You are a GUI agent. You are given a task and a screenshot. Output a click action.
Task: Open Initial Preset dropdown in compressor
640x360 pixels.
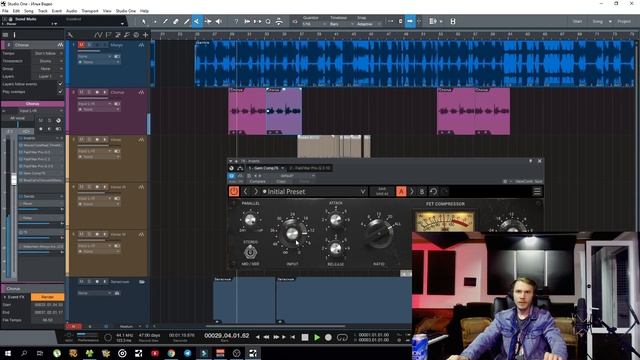click(x=362, y=191)
